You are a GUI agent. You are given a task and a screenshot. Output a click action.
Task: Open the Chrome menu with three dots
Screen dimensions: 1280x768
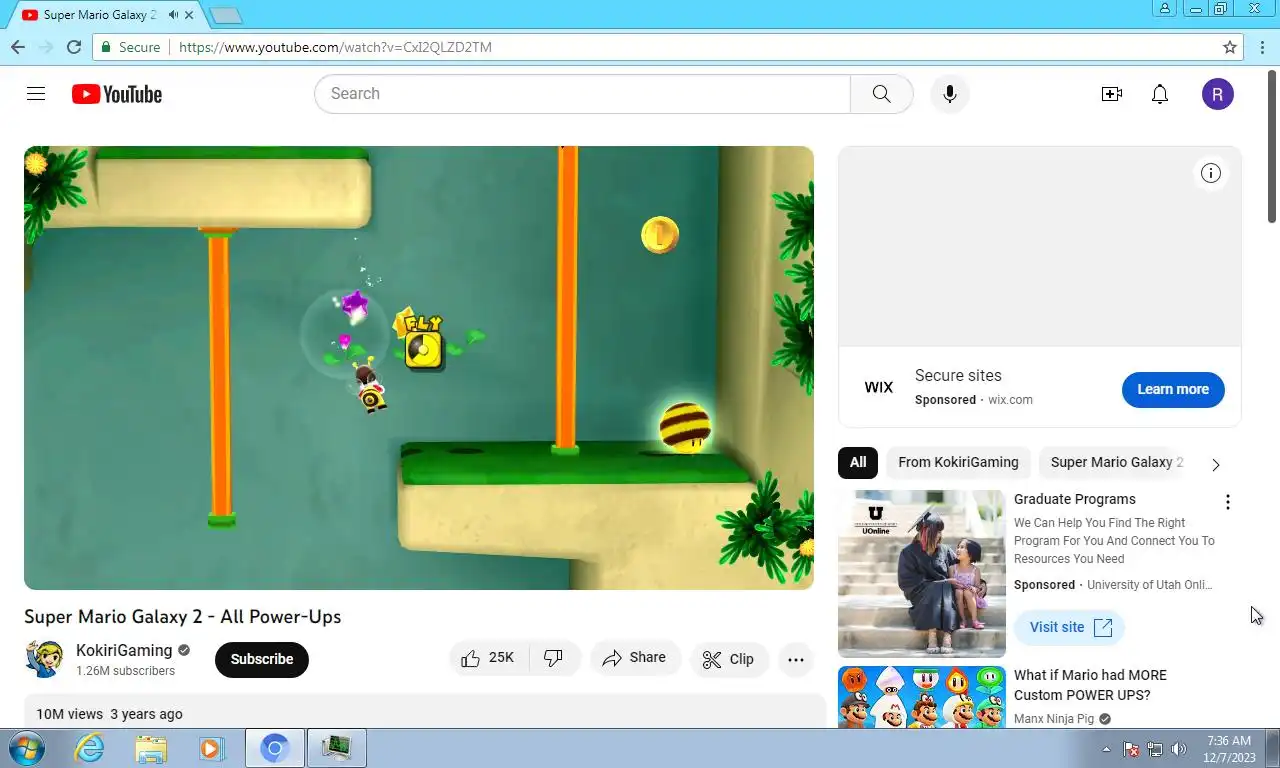coord(1262,47)
